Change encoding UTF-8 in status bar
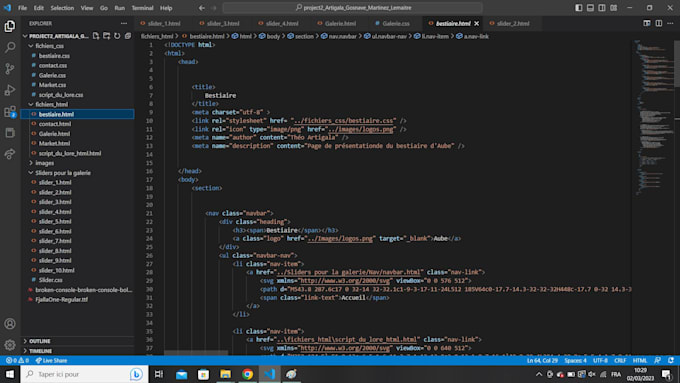 pyautogui.click(x=600, y=360)
